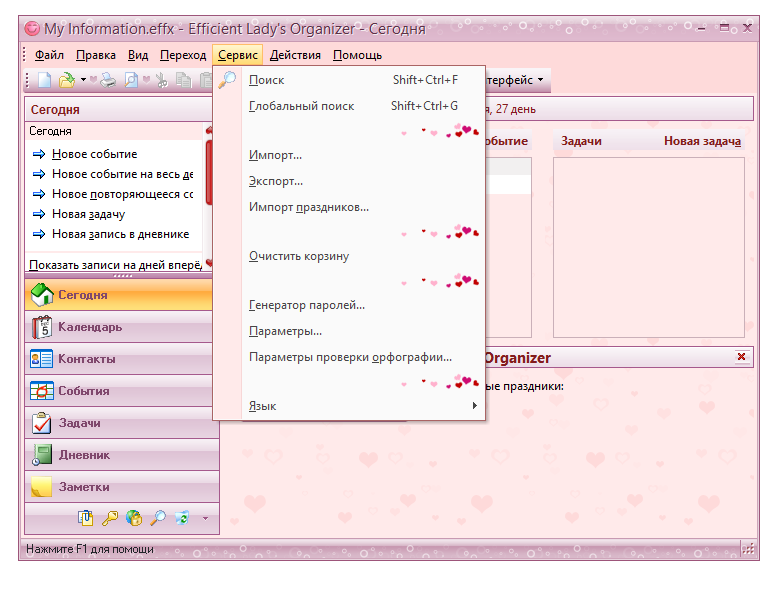Viewport: 779px width, 589px height.
Task: Click the Сегодня pane header
Action: pos(118,109)
